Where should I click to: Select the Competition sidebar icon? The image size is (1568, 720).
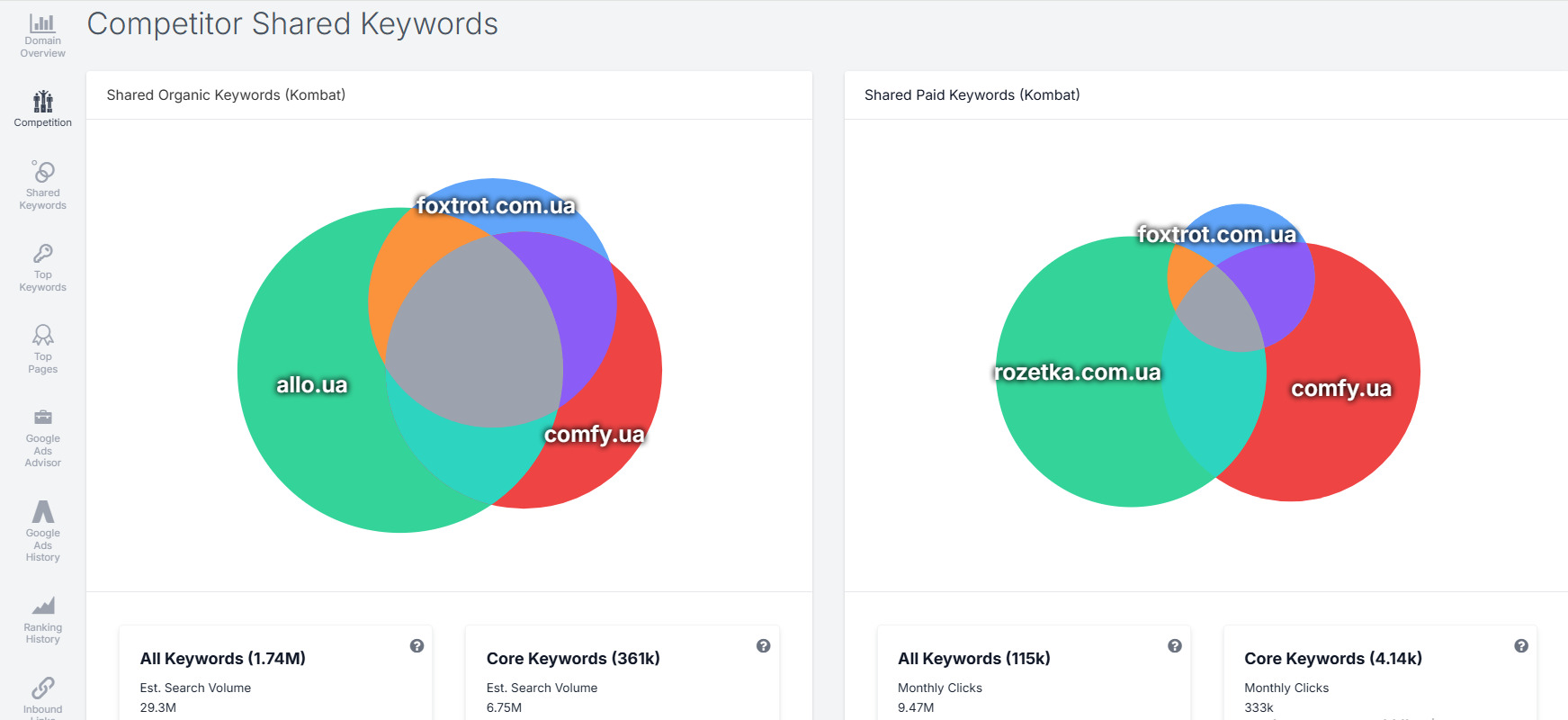(42, 109)
